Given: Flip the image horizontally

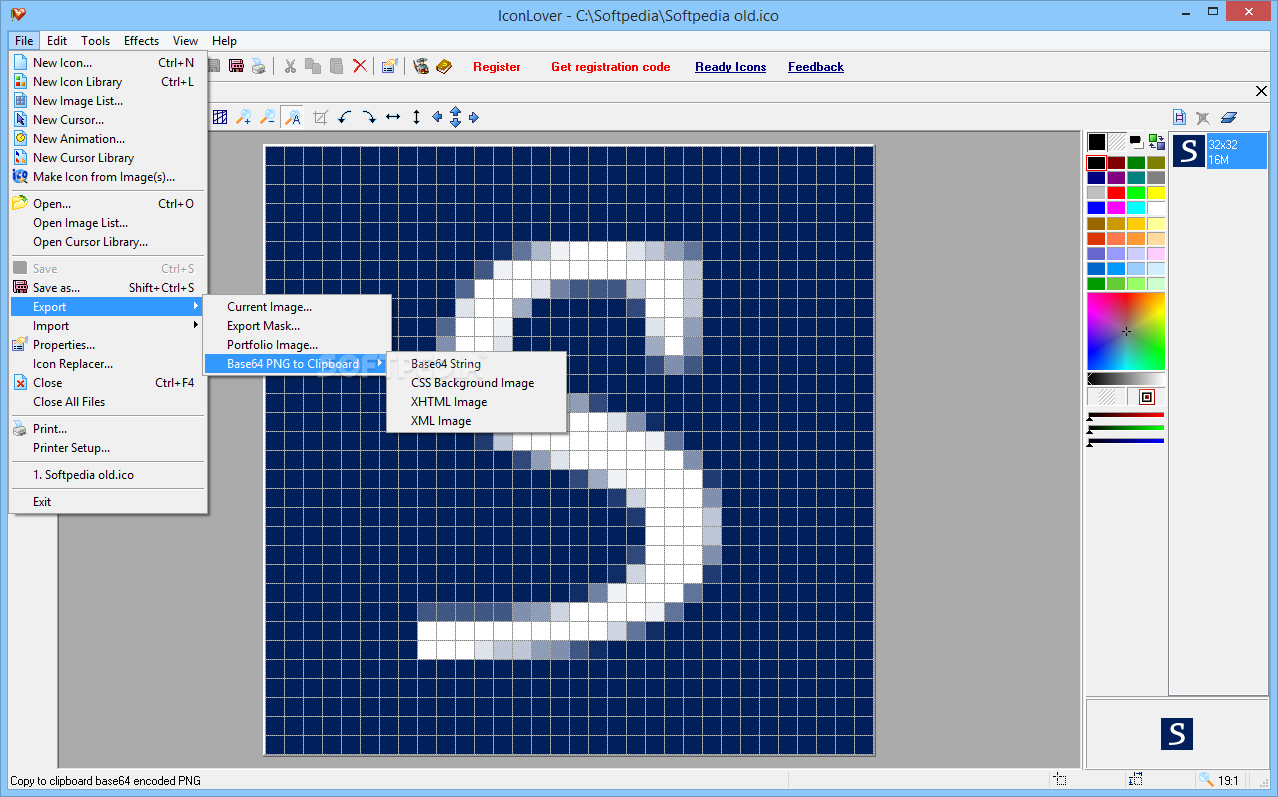Looking at the screenshot, I should click(x=393, y=117).
